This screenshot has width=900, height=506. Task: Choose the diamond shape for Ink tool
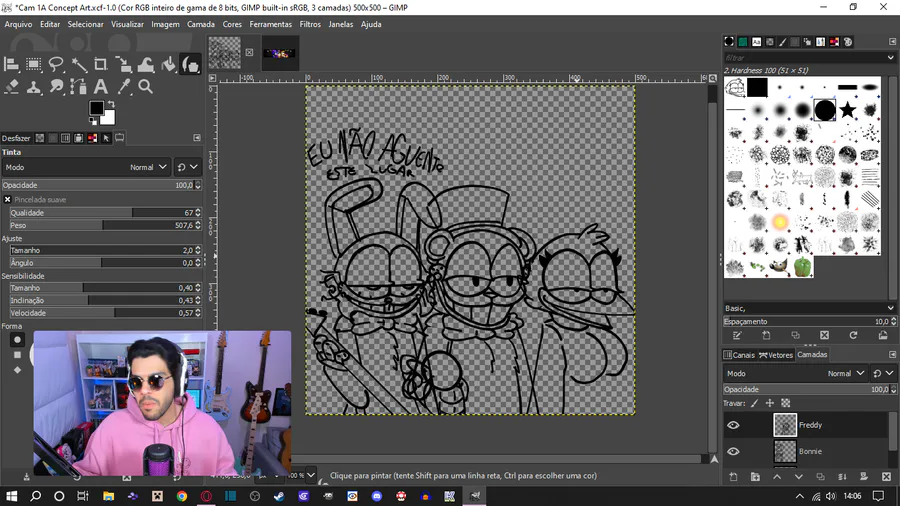[17, 370]
